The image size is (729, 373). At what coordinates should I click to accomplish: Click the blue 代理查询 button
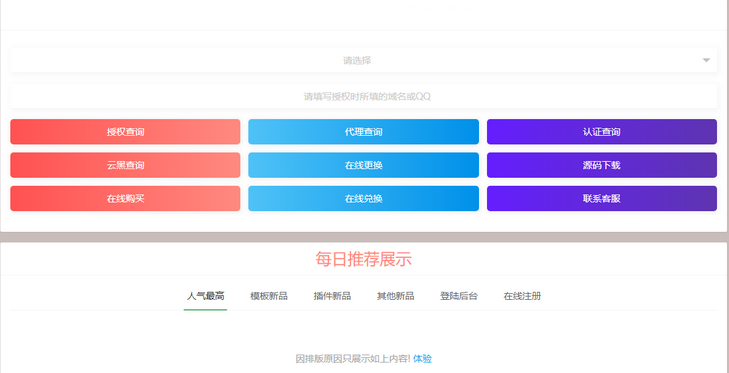point(364,132)
